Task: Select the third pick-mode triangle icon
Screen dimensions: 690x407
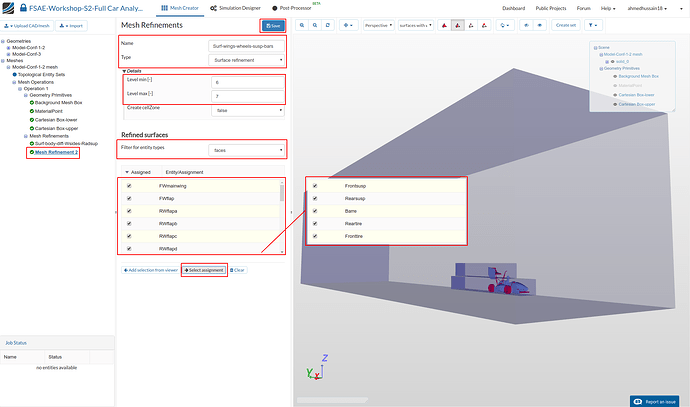Action: [x=471, y=26]
